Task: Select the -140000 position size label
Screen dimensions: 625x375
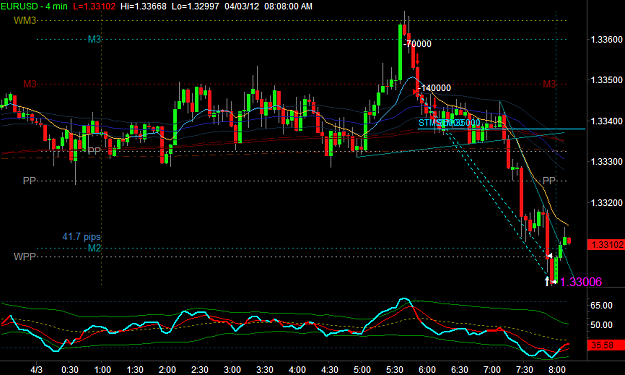Action: point(435,88)
